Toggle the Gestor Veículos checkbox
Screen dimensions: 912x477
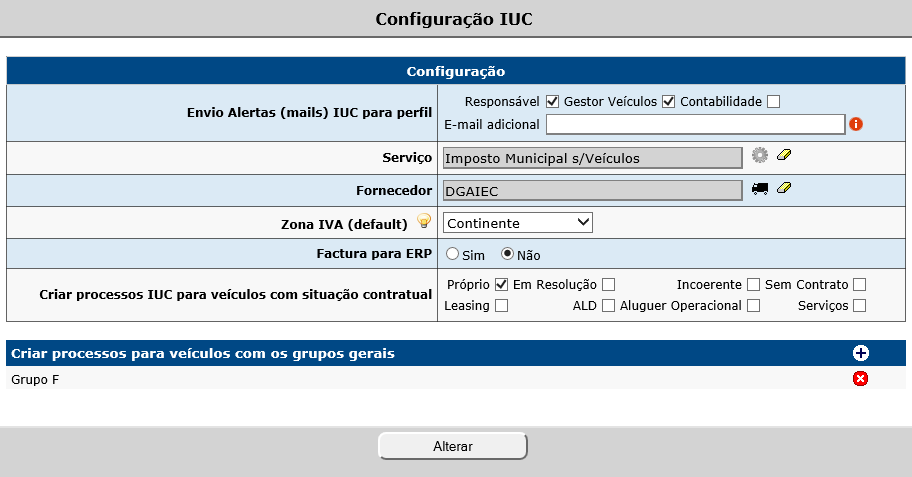669,102
